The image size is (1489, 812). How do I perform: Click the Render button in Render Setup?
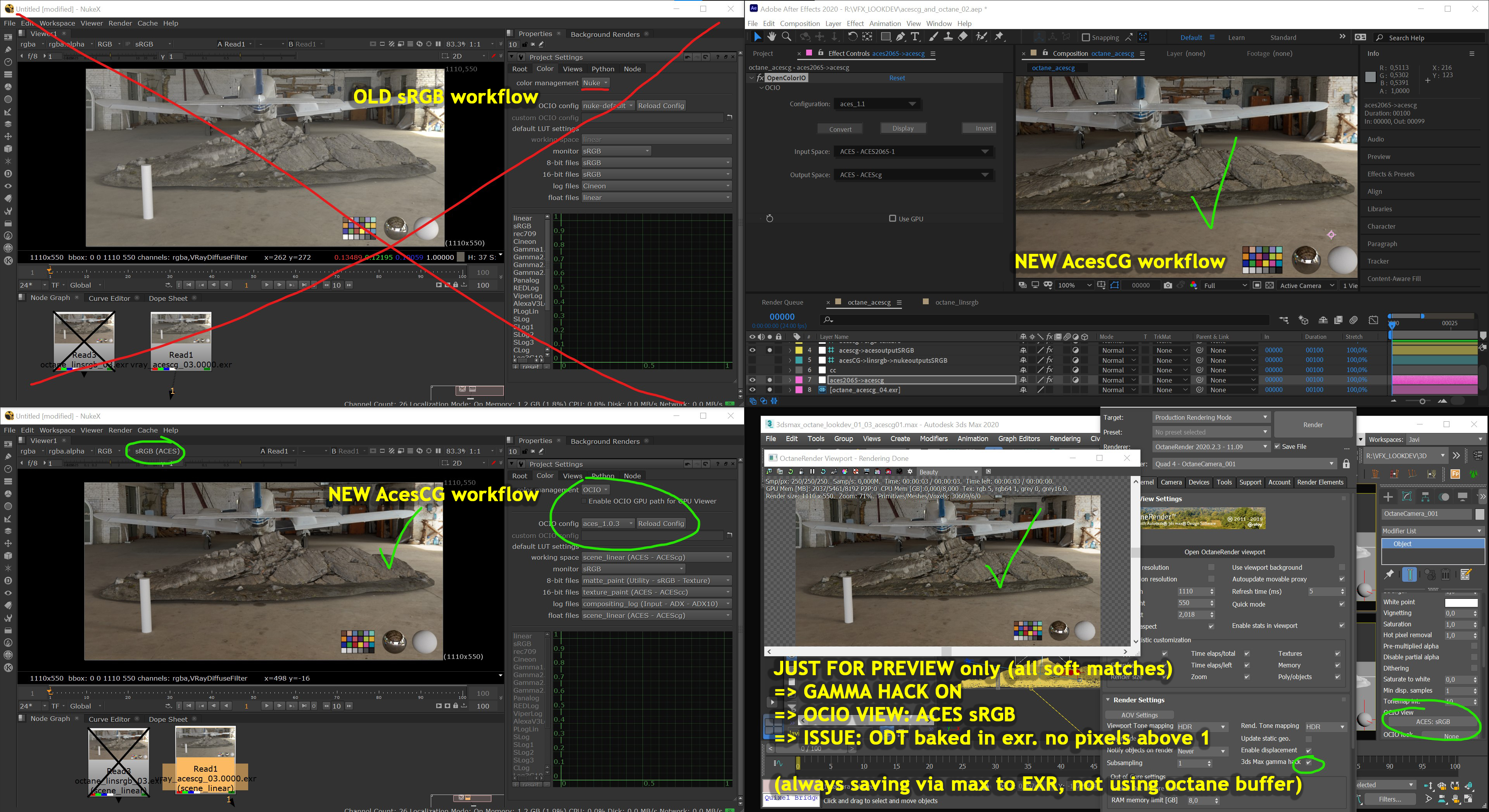(x=1313, y=425)
